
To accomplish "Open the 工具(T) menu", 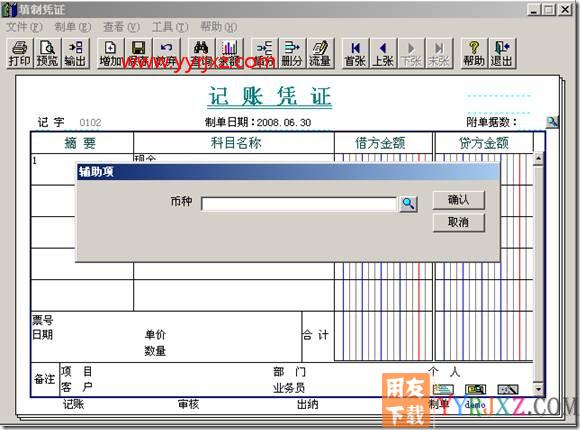I will tap(170, 27).
